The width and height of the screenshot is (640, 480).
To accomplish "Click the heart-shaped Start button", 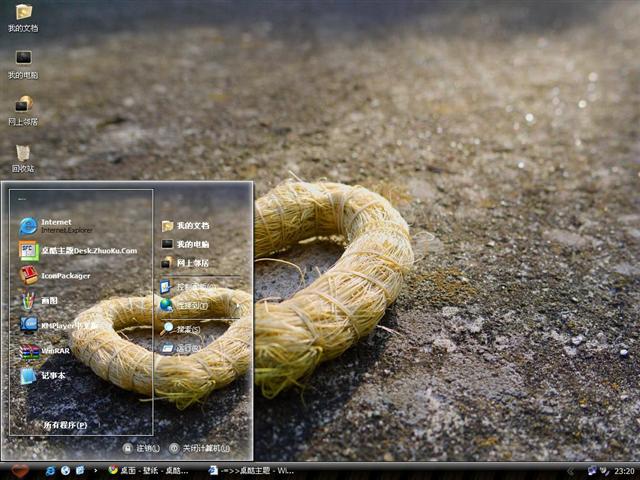I will [x=20, y=471].
